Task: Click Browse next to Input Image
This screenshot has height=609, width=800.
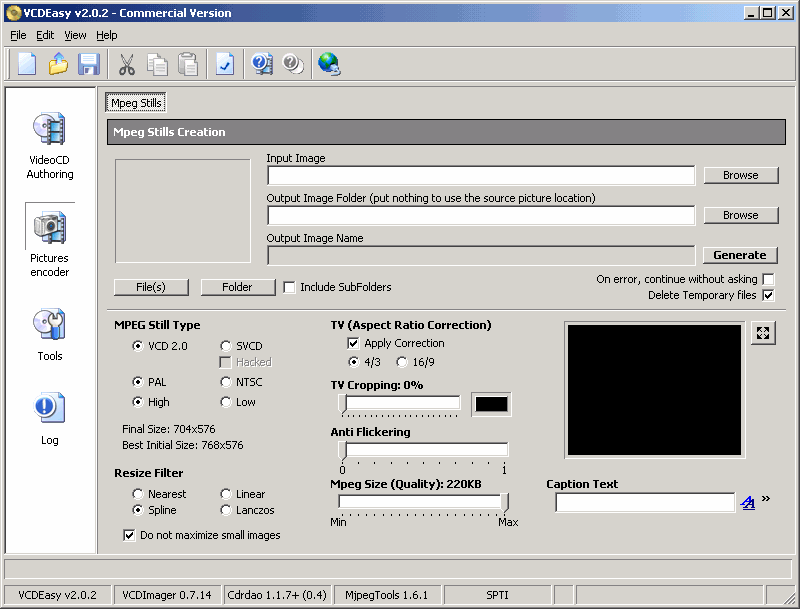Action: 740,175
